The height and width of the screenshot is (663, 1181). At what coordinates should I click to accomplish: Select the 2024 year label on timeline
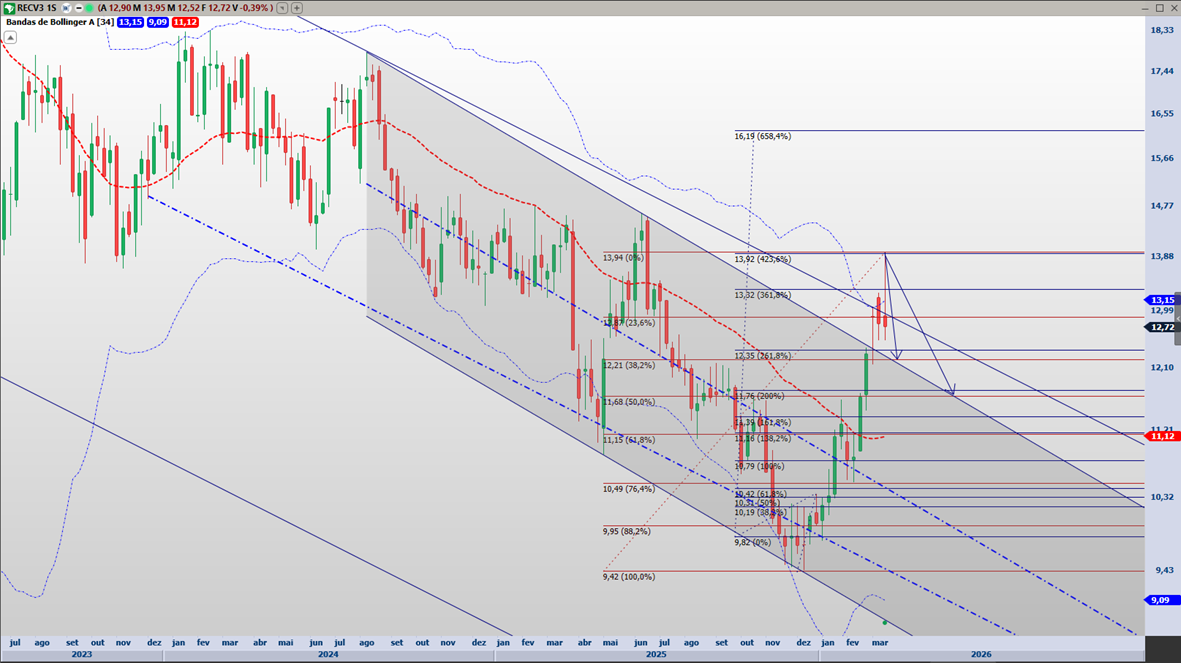(328, 655)
